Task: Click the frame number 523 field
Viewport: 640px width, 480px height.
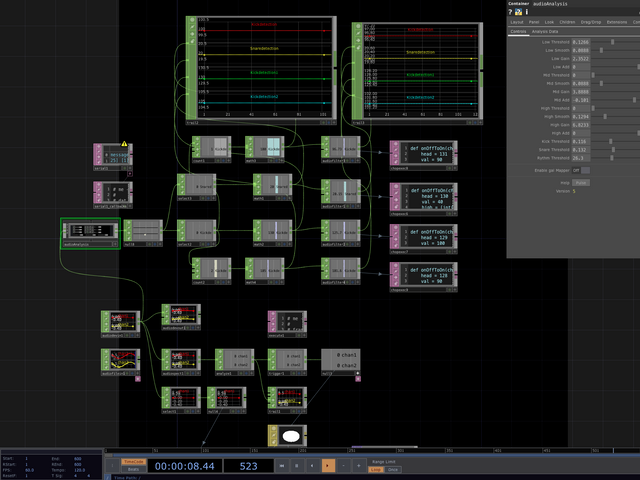Action: point(248,466)
